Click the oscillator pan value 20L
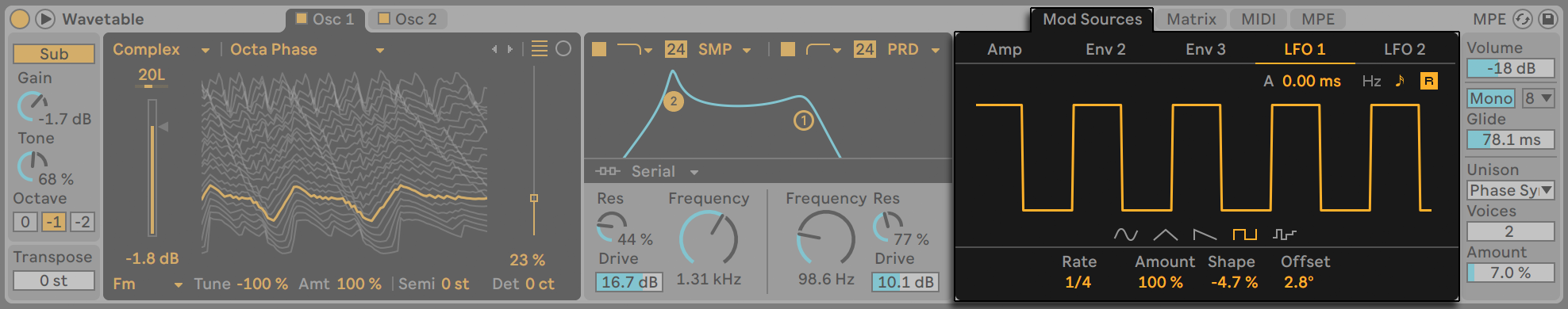The width and height of the screenshot is (1568, 309). [x=152, y=74]
